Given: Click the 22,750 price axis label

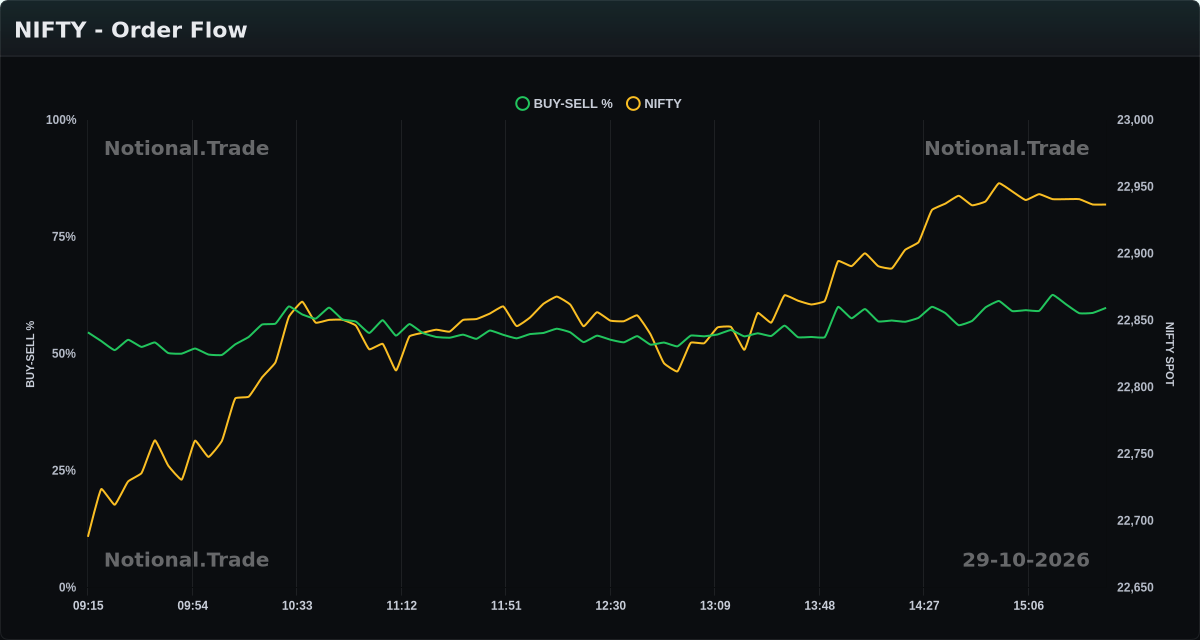Looking at the screenshot, I should [1135, 454].
